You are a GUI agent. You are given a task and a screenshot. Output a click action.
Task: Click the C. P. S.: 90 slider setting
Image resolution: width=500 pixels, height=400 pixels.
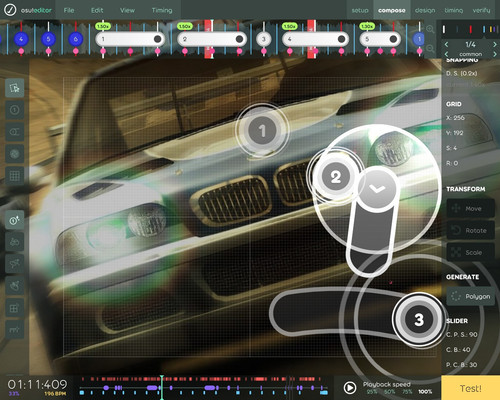(462, 335)
